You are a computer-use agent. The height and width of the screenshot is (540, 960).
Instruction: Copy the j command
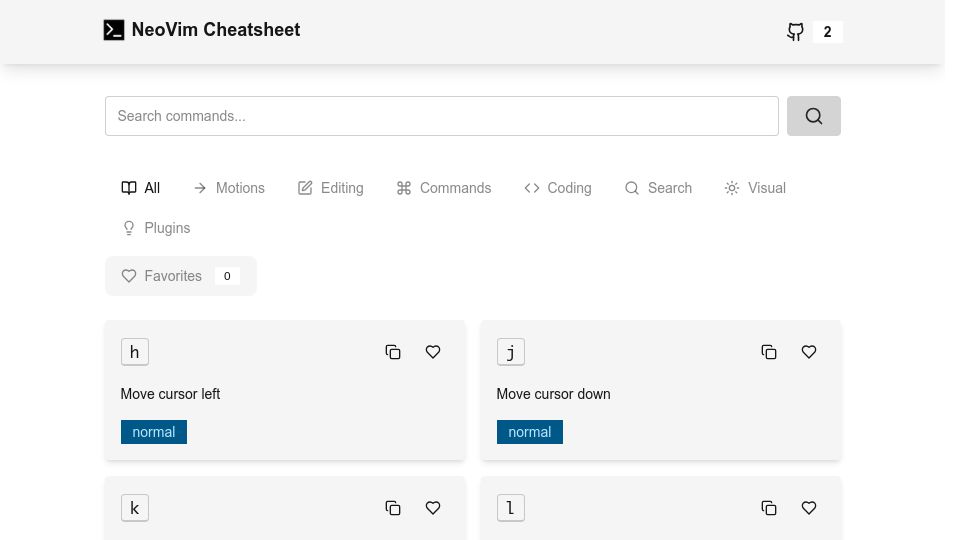[769, 352]
